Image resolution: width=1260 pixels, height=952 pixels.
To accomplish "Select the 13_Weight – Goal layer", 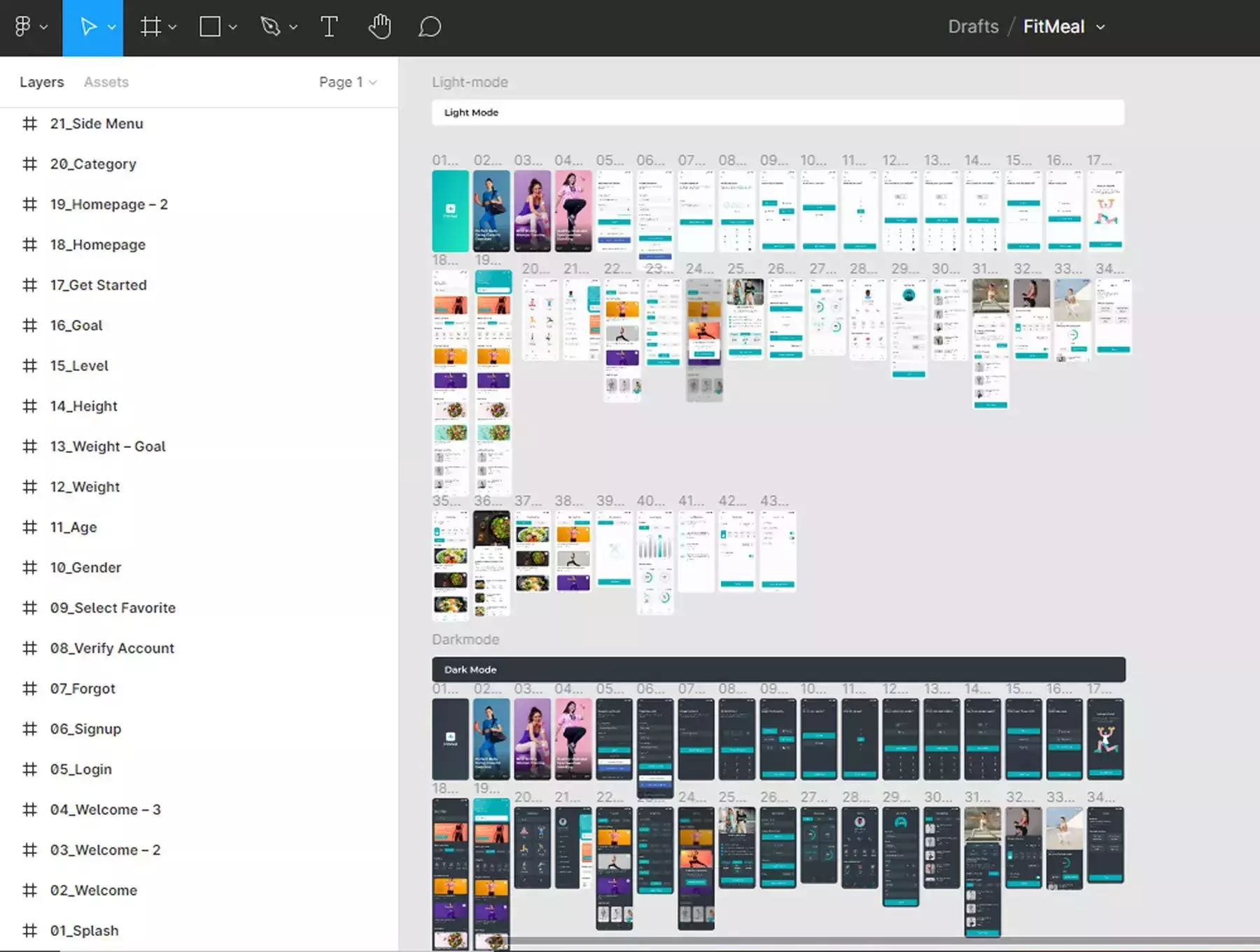I will [199, 447].
